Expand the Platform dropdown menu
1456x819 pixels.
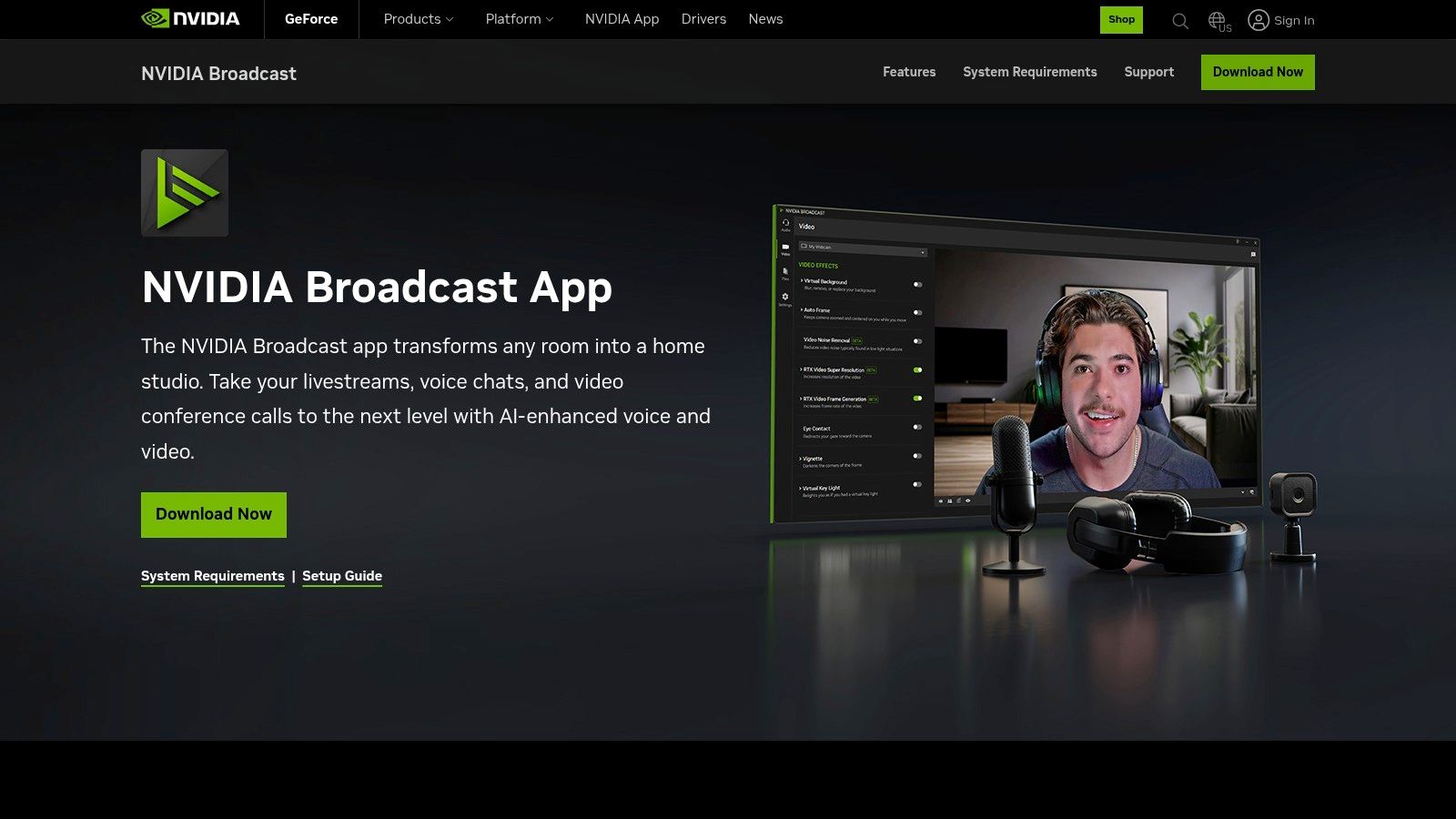(519, 19)
